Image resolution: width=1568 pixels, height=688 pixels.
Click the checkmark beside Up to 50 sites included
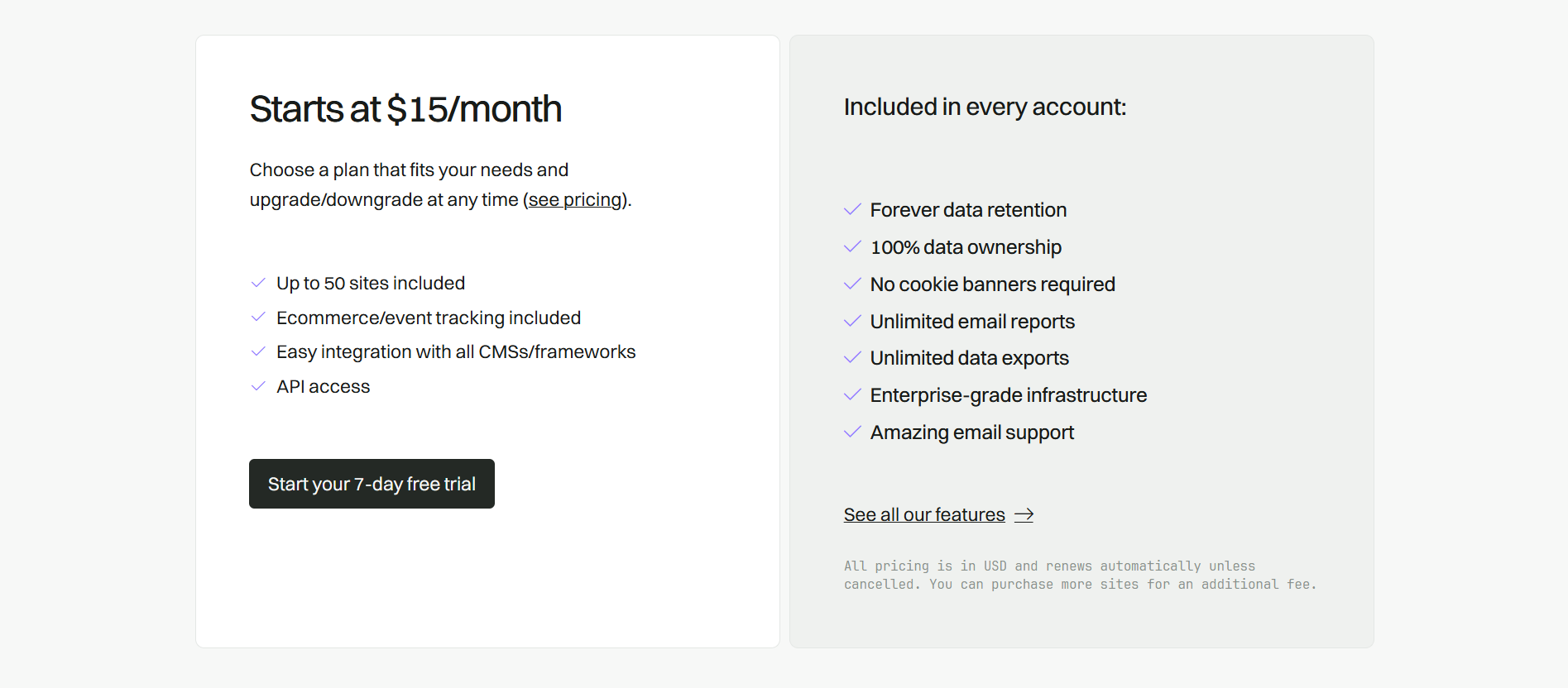click(x=257, y=283)
